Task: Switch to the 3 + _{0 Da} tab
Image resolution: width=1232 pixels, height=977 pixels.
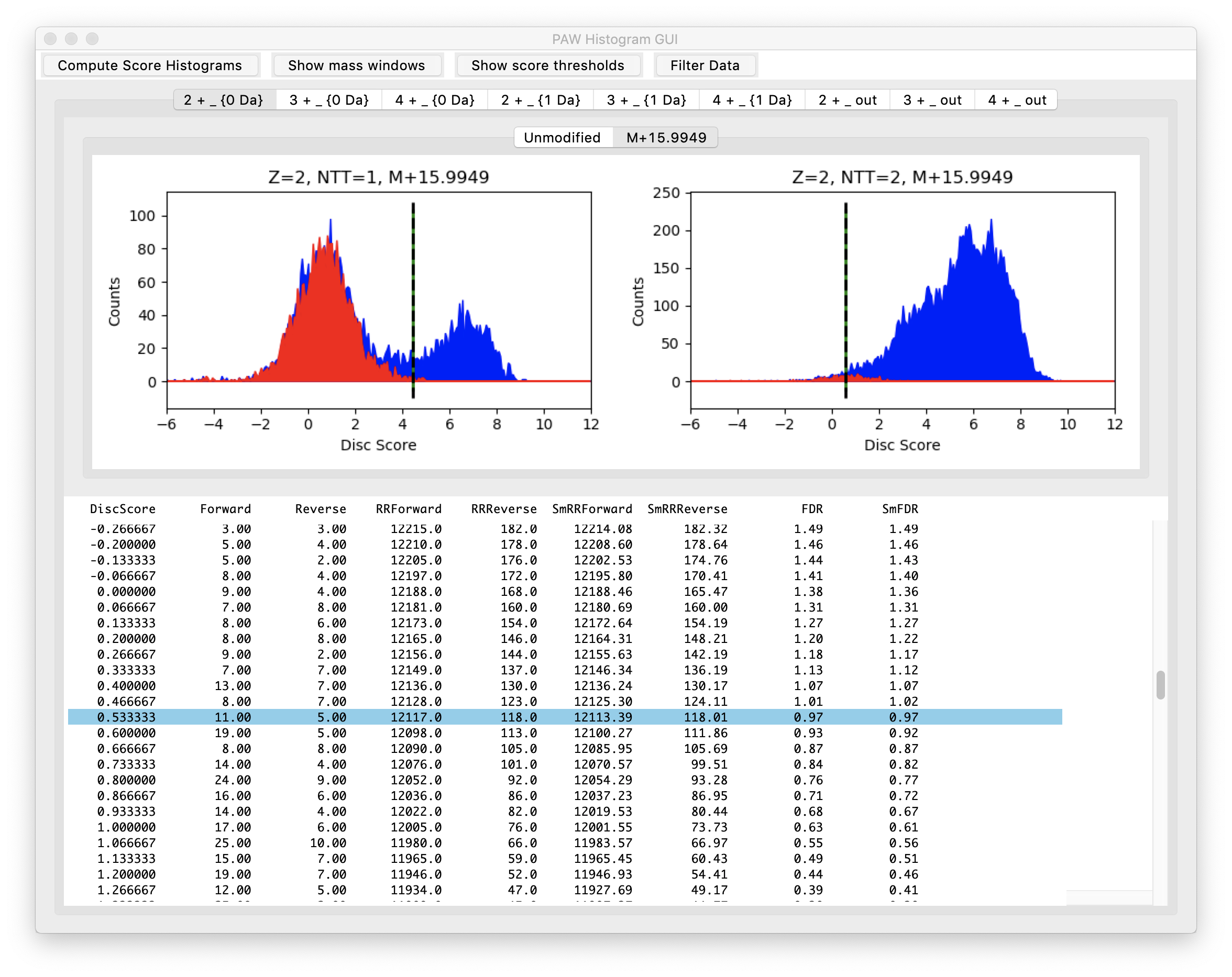Action: (329, 100)
